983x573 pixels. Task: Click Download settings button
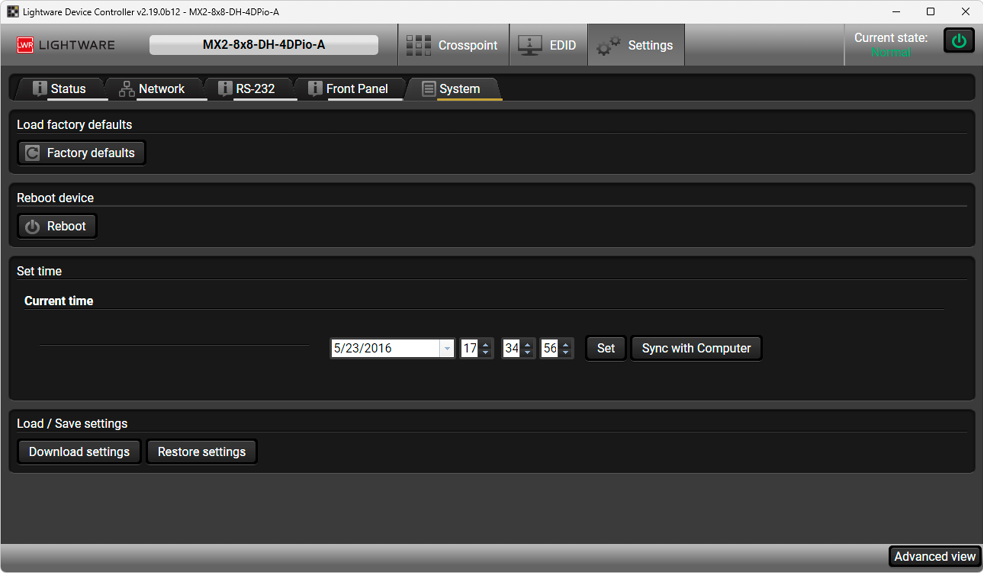tap(79, 452)
